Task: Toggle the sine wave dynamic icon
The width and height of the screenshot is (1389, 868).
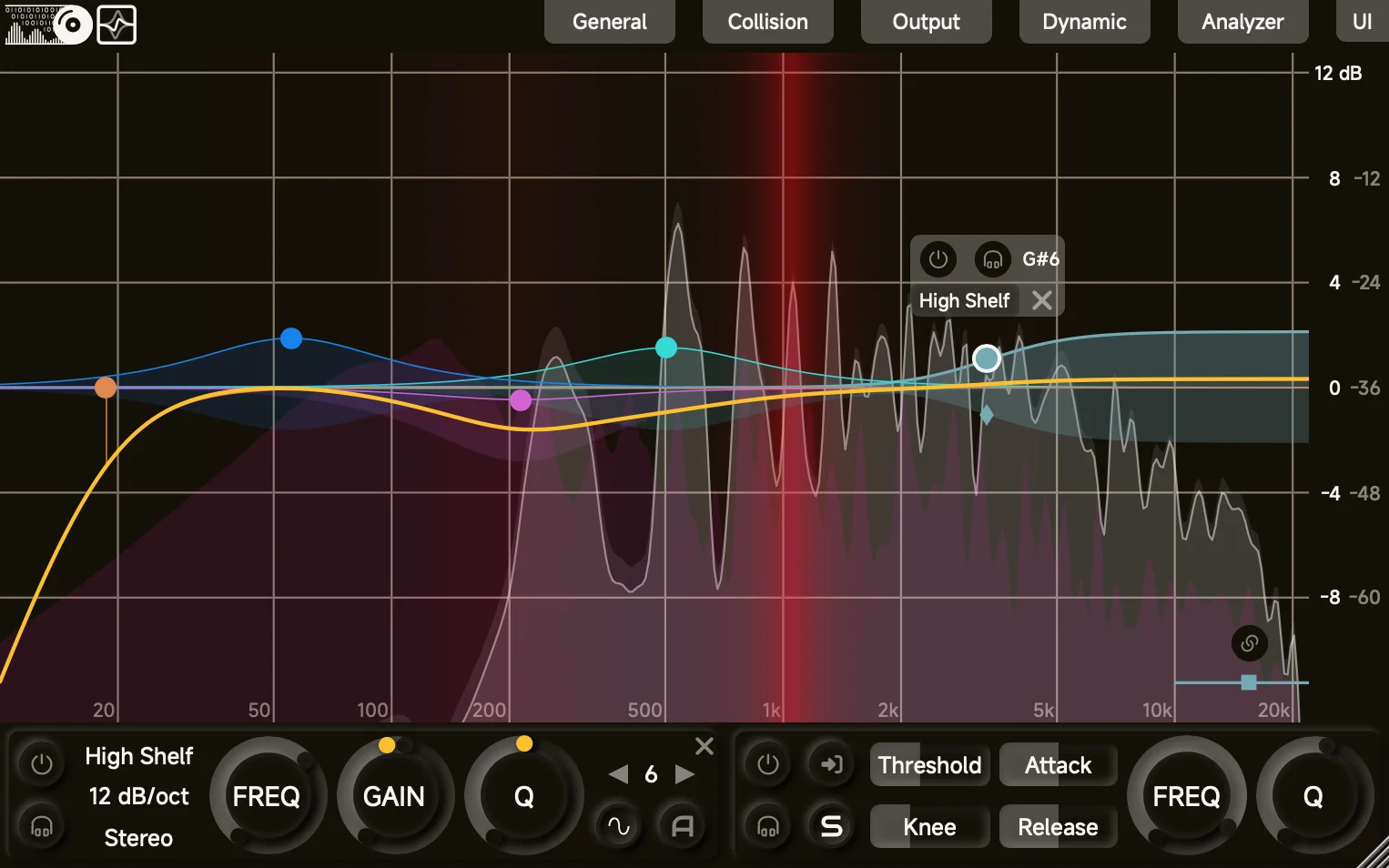Action: [619, 826]
